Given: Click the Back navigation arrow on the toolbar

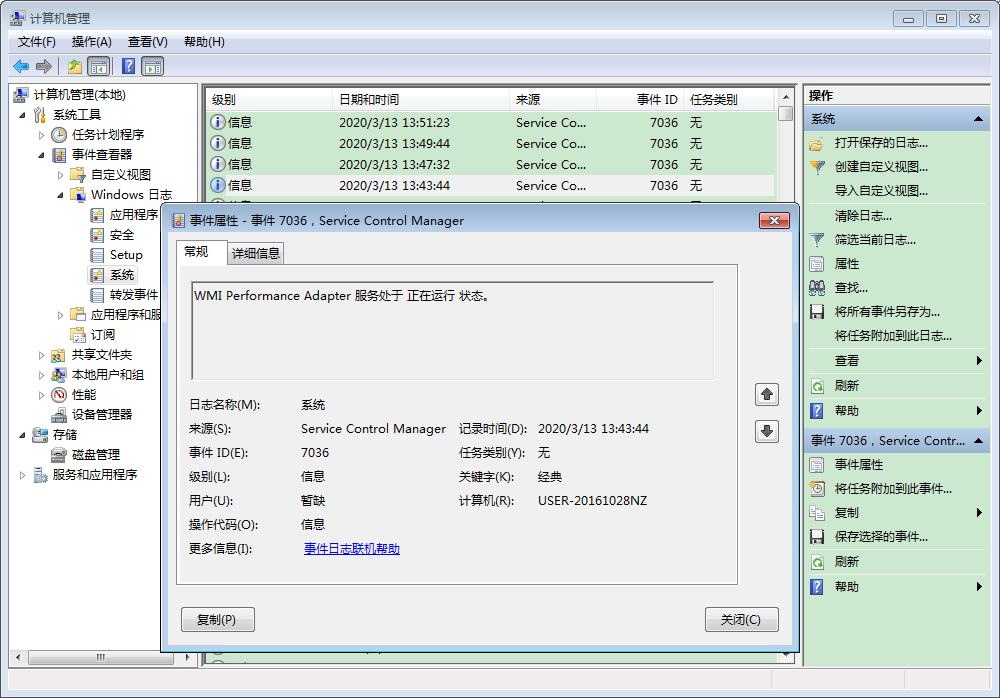Looking at the screenshot, I should [21, 66].
